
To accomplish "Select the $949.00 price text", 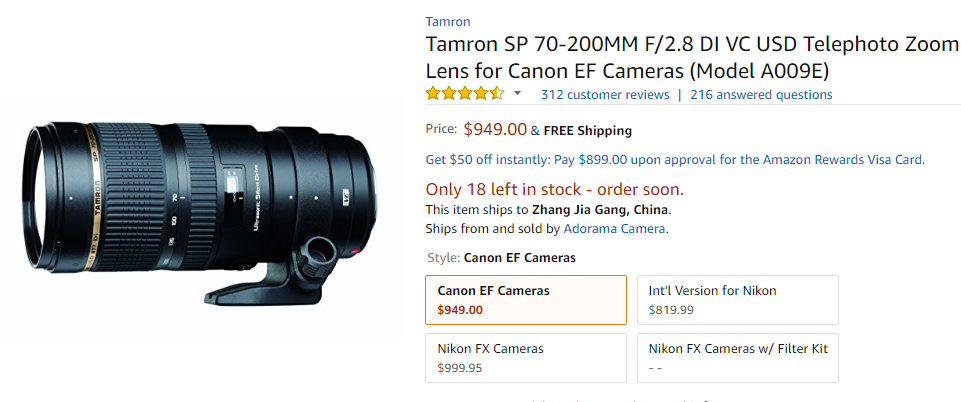I will coord(495,129).
